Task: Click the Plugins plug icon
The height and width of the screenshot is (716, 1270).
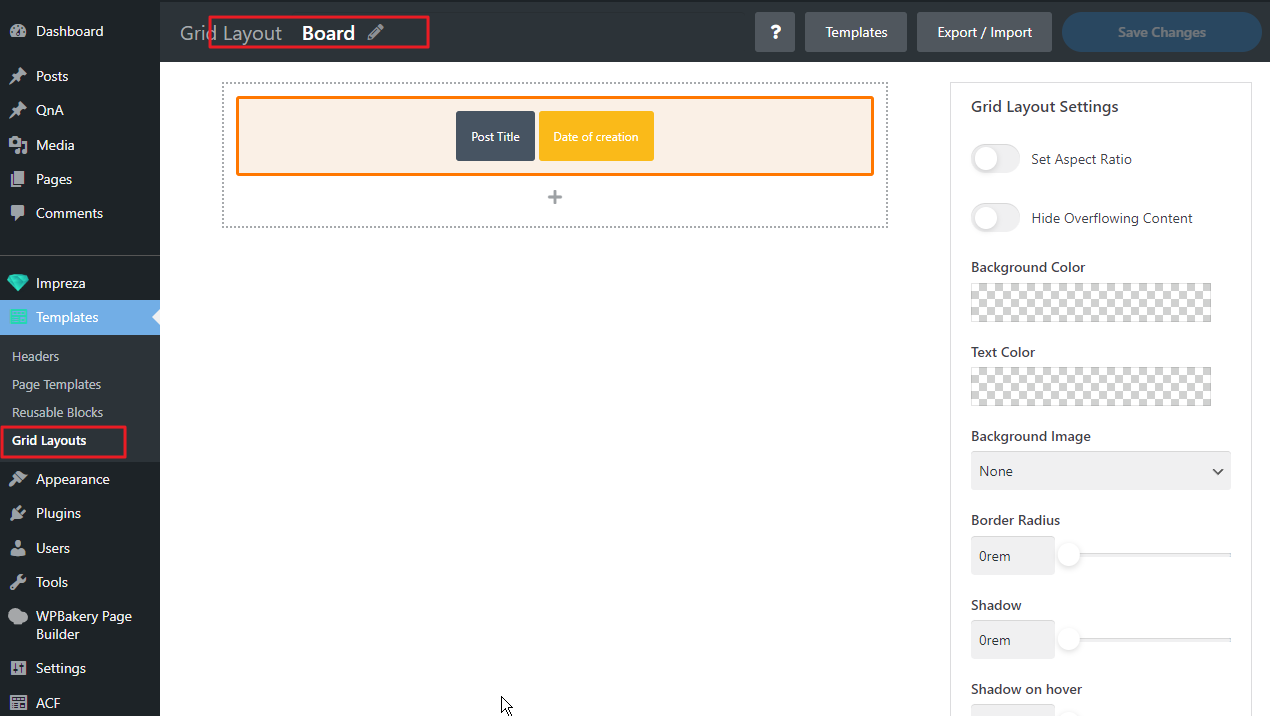Action: point(18,513)
